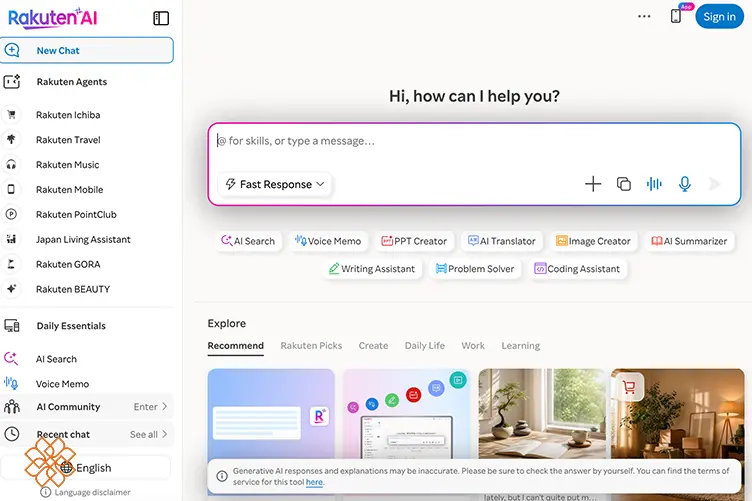Open the three-dots more options menu
This screenshot has width=752, height=501.
point(644,16)
